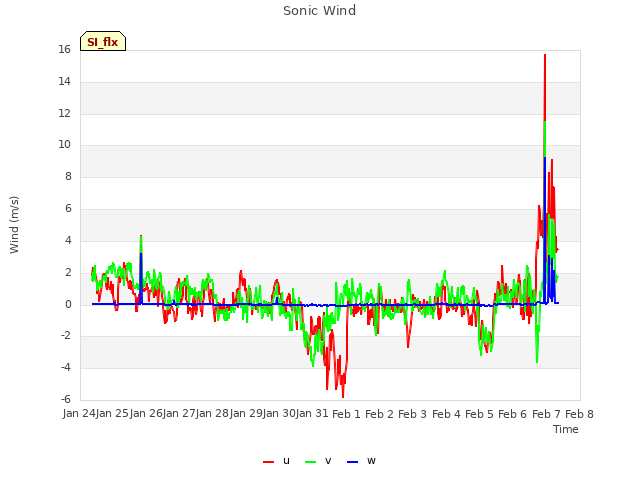Click the 8 y-axis tick label
The image size is (640, 480).
point(68,176)
